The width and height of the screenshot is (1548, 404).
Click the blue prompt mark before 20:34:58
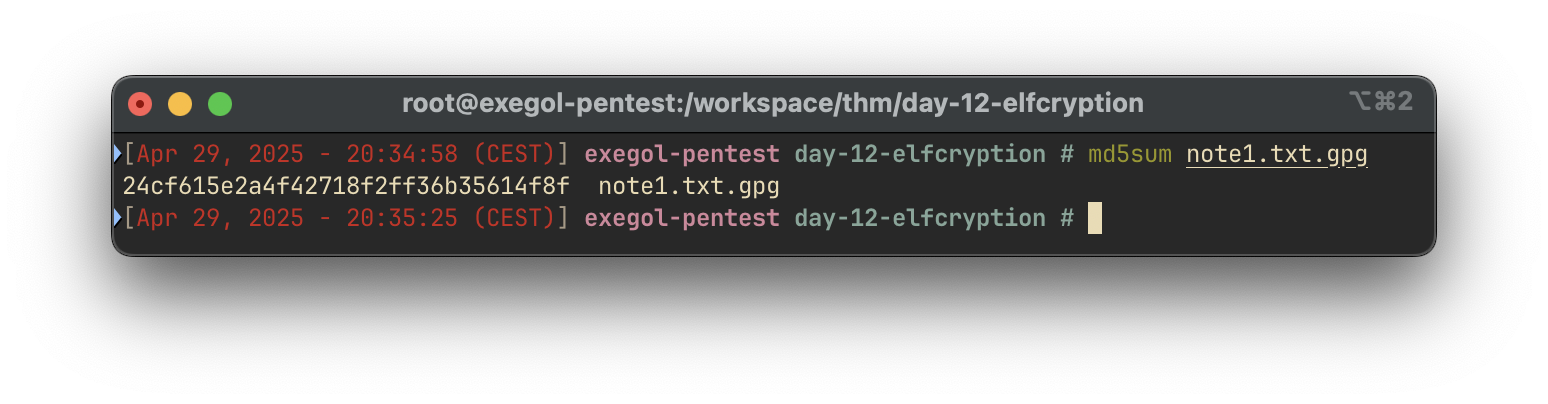coord(118,155)
